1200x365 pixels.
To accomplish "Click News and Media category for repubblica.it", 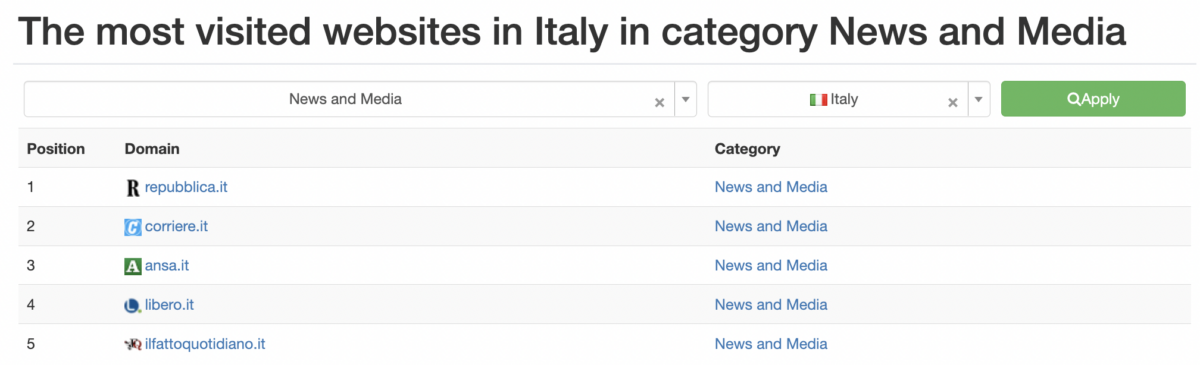I will [771, 187].
